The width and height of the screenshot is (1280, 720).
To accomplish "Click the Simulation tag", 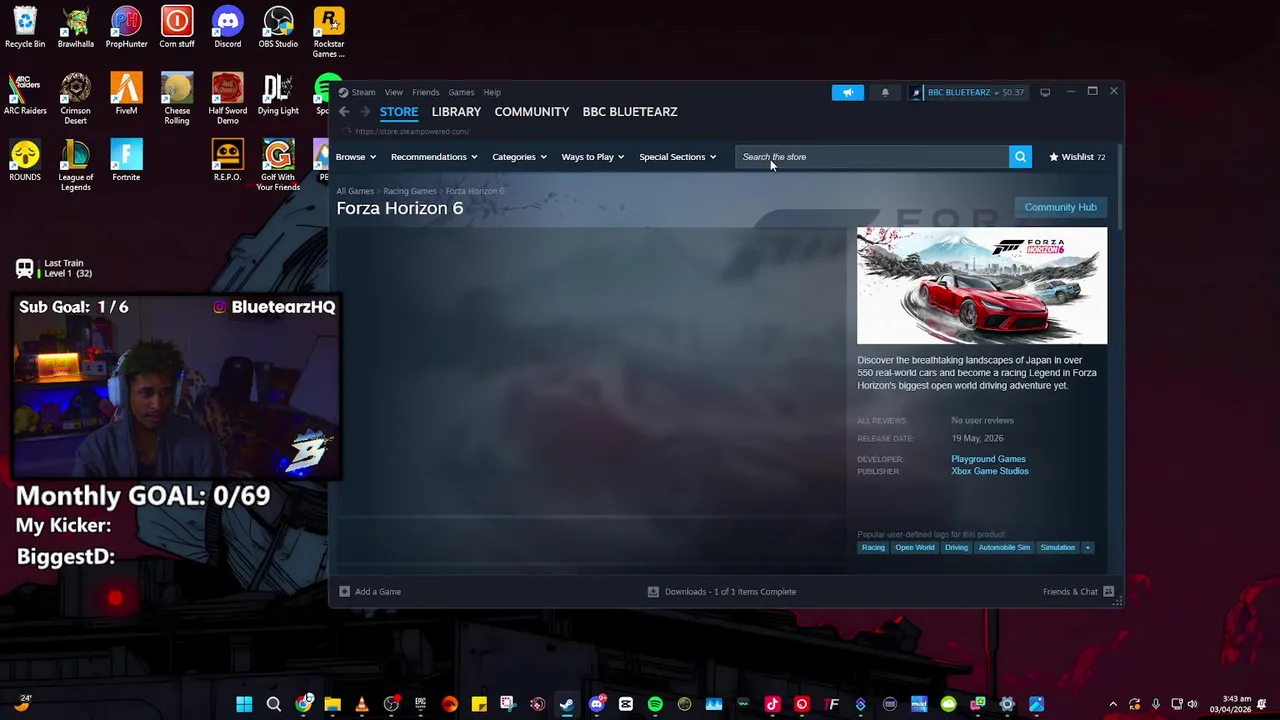I will coord(1057,548).
